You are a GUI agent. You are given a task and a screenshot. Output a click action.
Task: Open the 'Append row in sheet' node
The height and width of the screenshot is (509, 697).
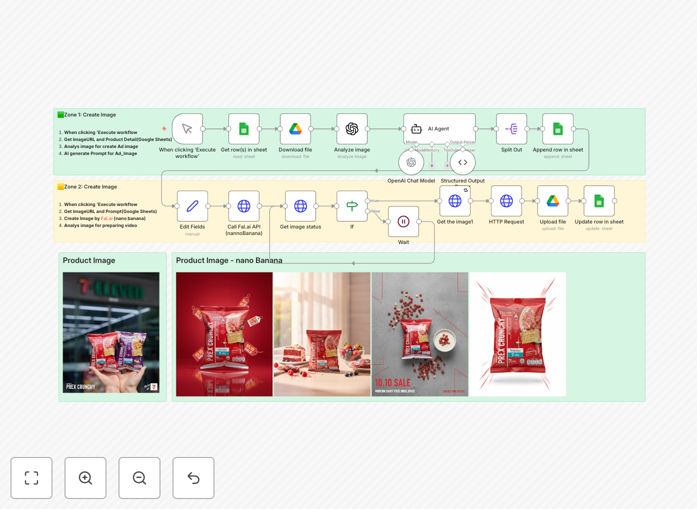pos(558,129)
